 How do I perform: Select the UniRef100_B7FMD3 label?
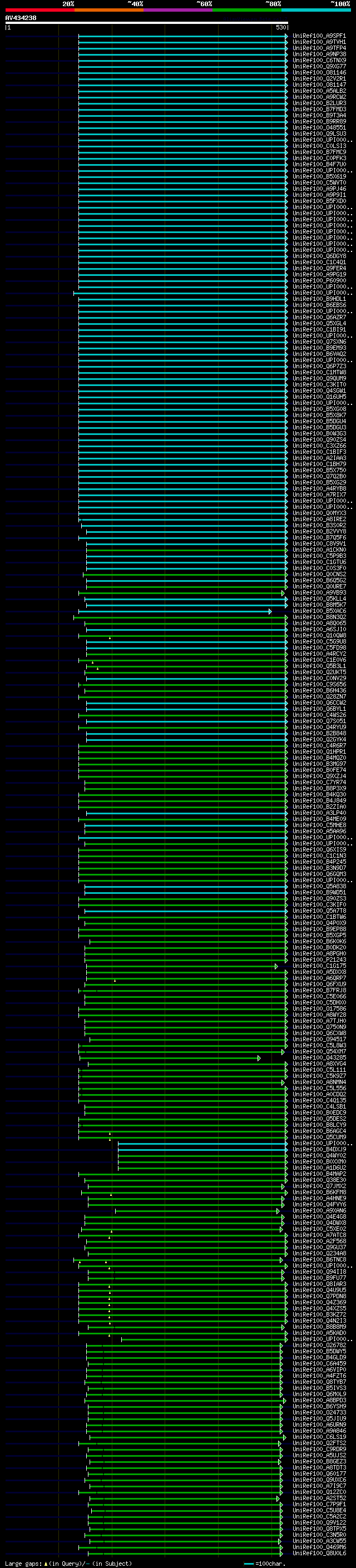[319, 109]
